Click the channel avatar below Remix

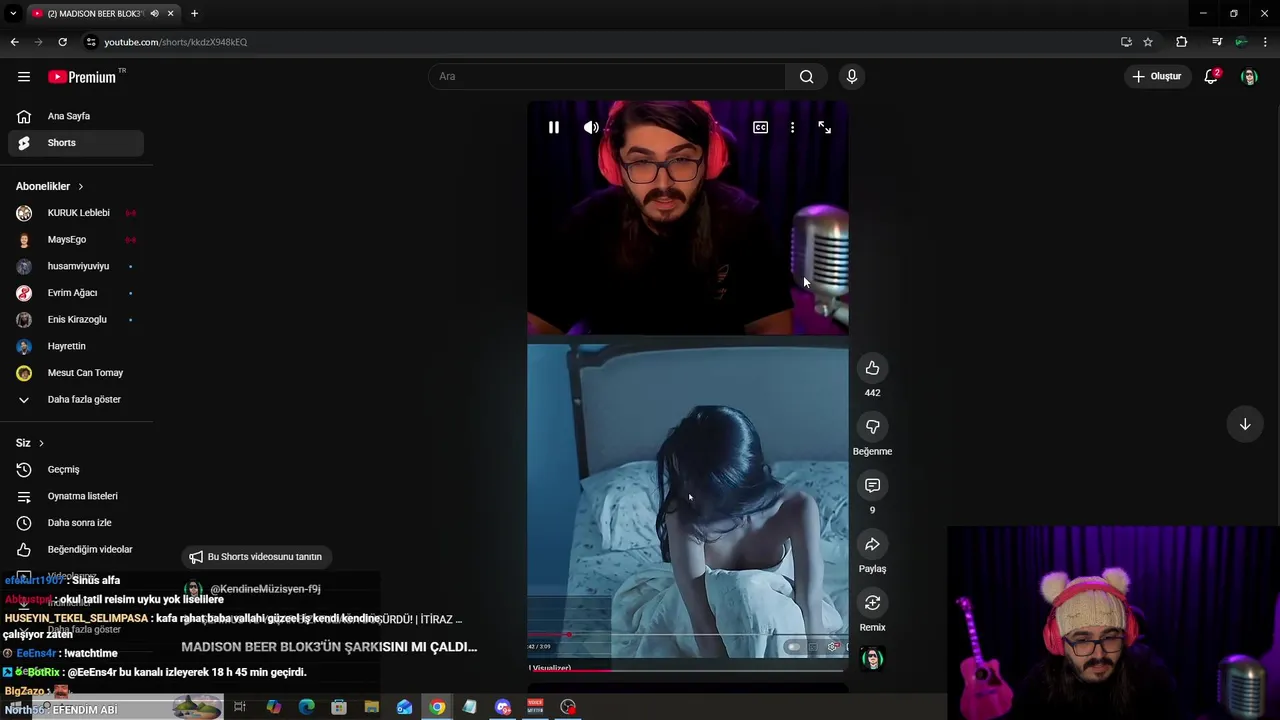(873, 658)
